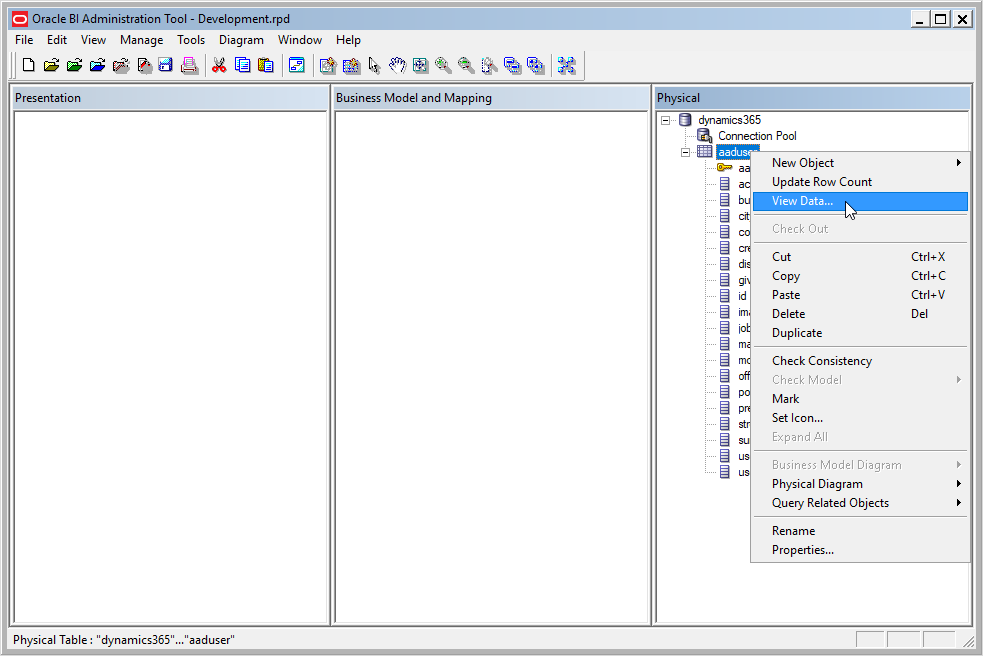Click the Paste clipboard icon in toolbar
This screenshot has height=656, width=983.
pos(265,66)
